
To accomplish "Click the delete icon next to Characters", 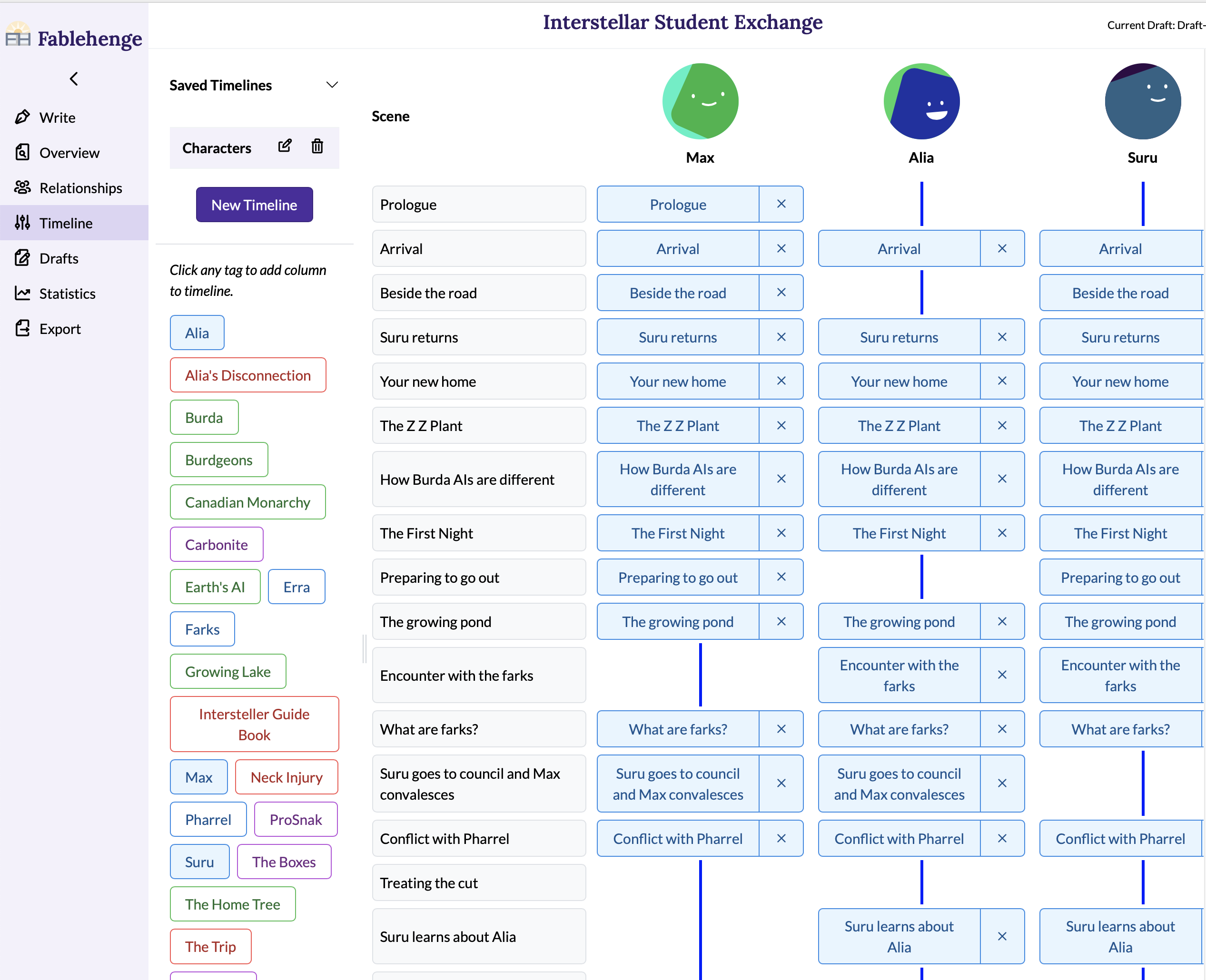I will pos(317,147).
